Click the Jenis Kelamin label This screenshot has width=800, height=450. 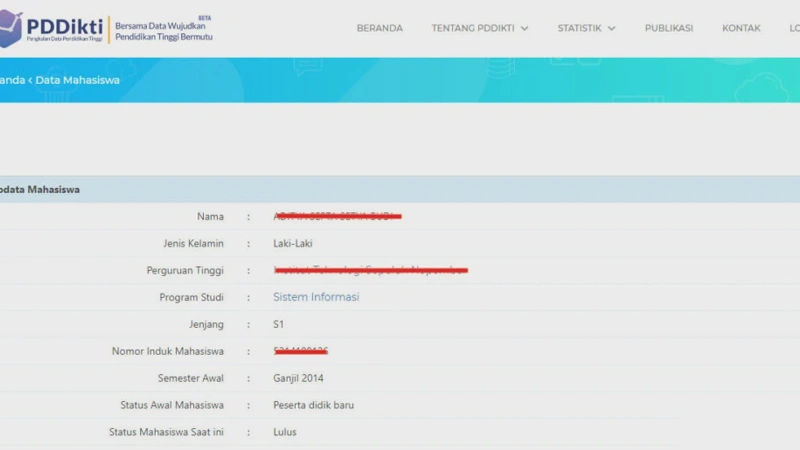[193, 243]
